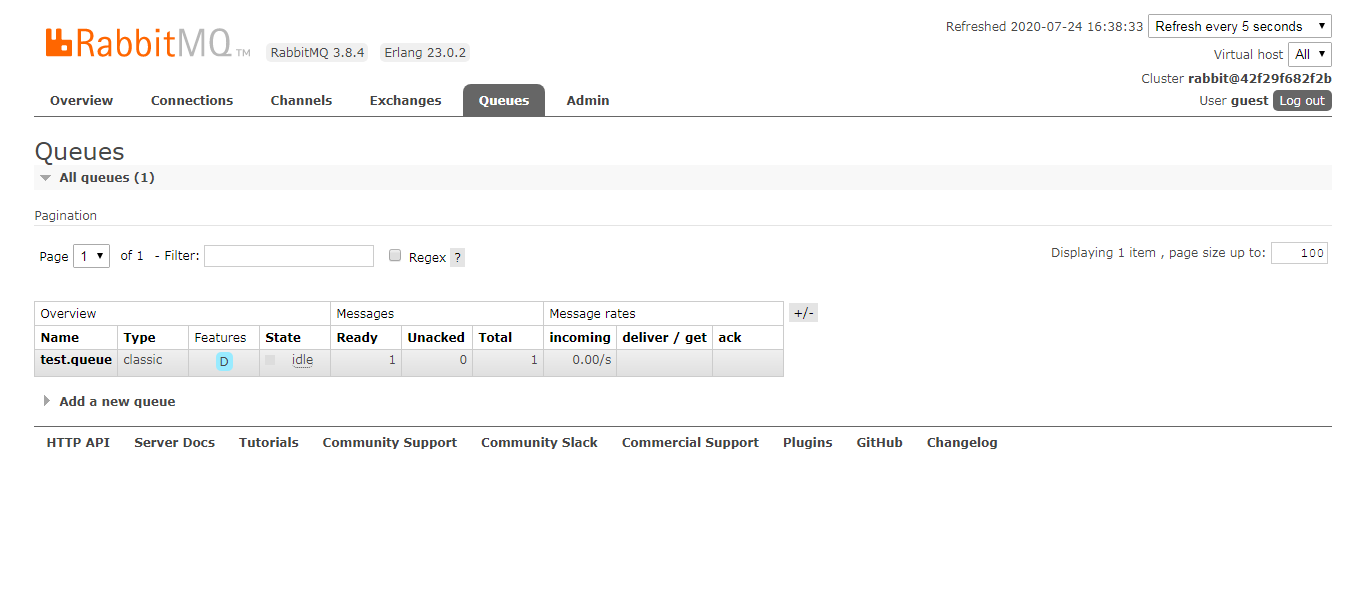Viewport: 1366px width, 597px height.
Task: Open the GitHub link
Action: pos(880,442)
